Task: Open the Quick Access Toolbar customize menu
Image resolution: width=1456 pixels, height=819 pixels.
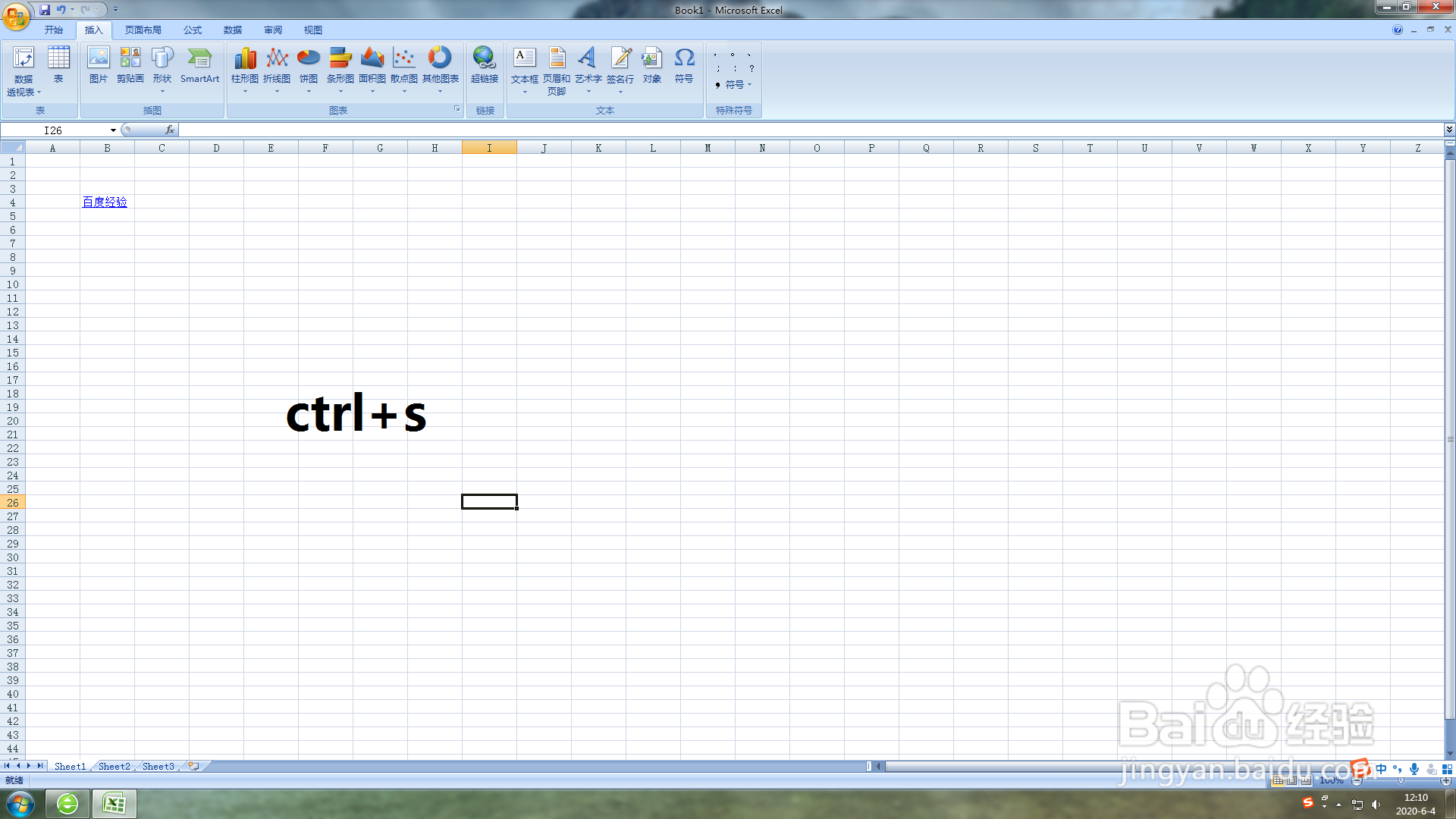Action: click(x=115, y=9)
